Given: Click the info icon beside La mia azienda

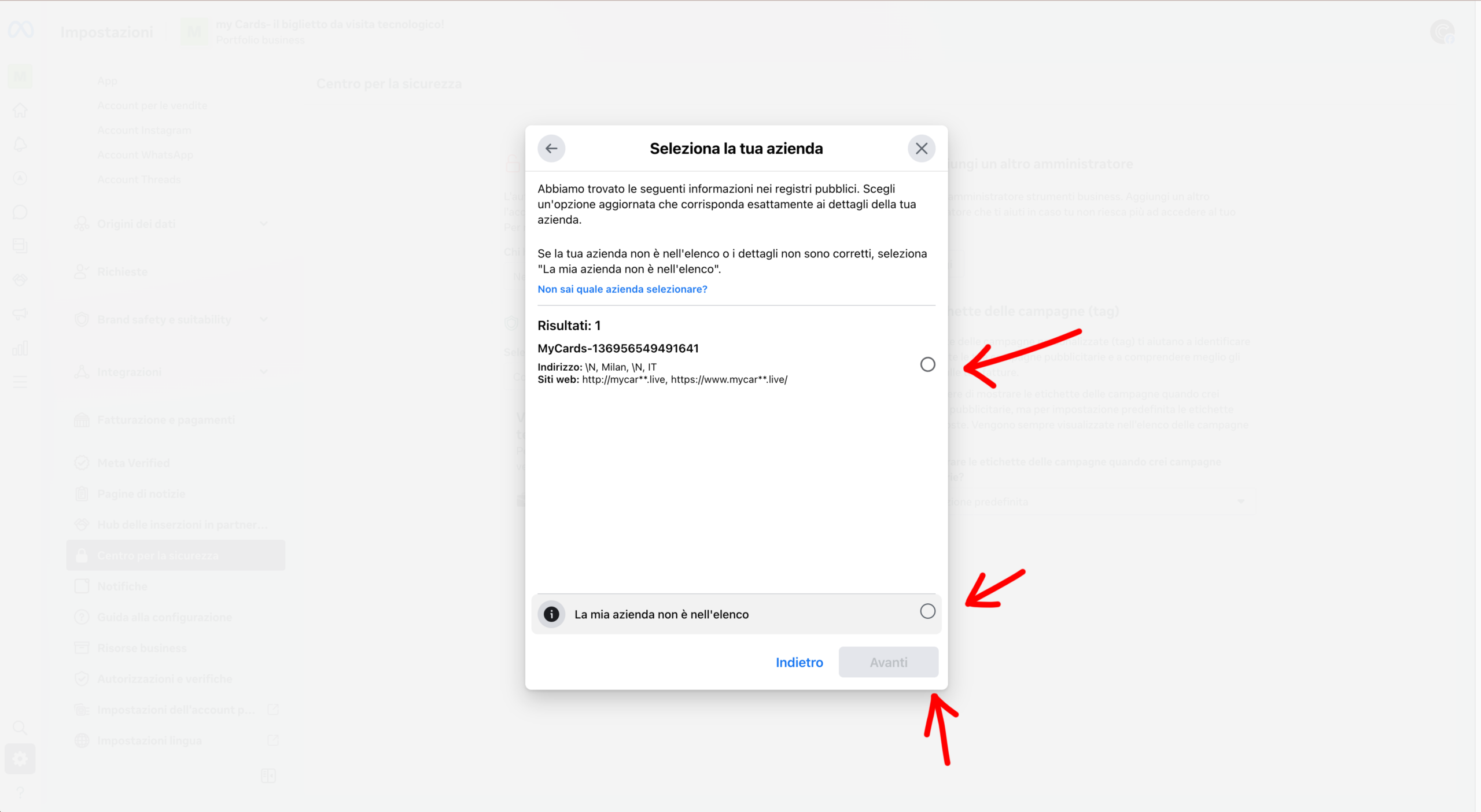Looking at the screenshot, I should point(551,614).
